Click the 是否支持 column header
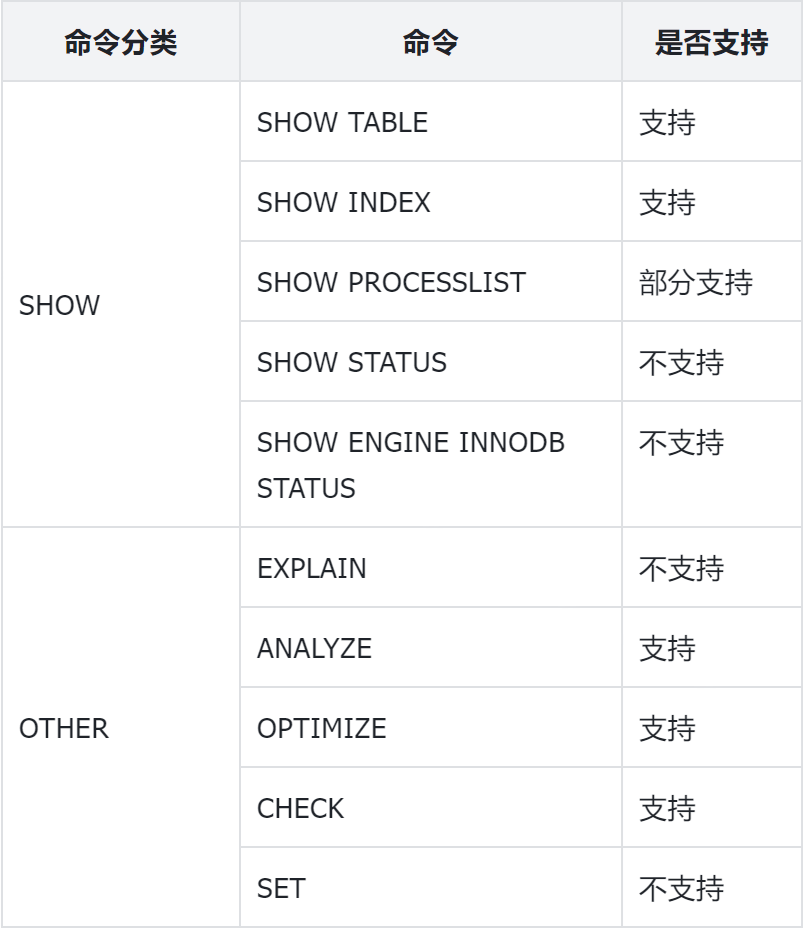Screen dimensions: 803x929 click(x=711, y=43)
